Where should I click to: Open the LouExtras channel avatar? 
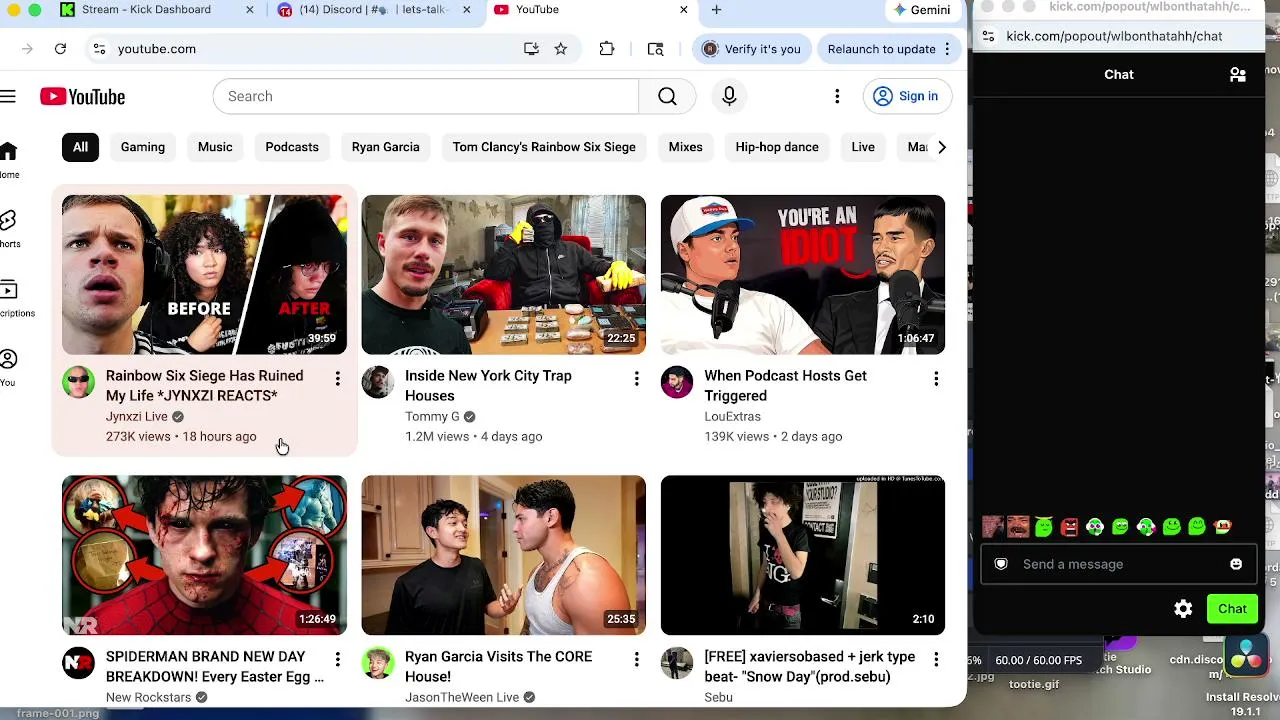click(x=676, y=382)
